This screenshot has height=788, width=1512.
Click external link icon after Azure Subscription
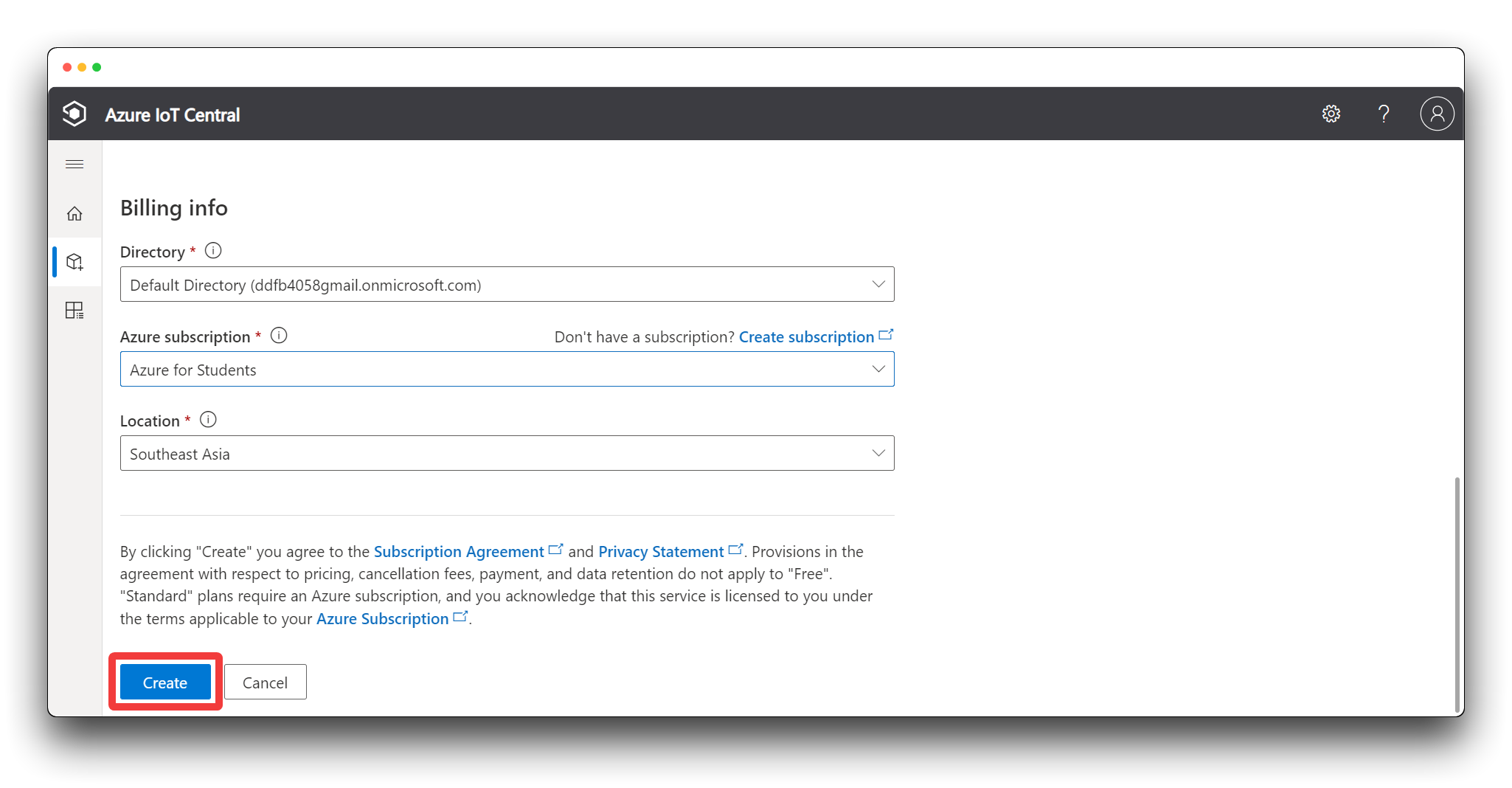[460, 617]
